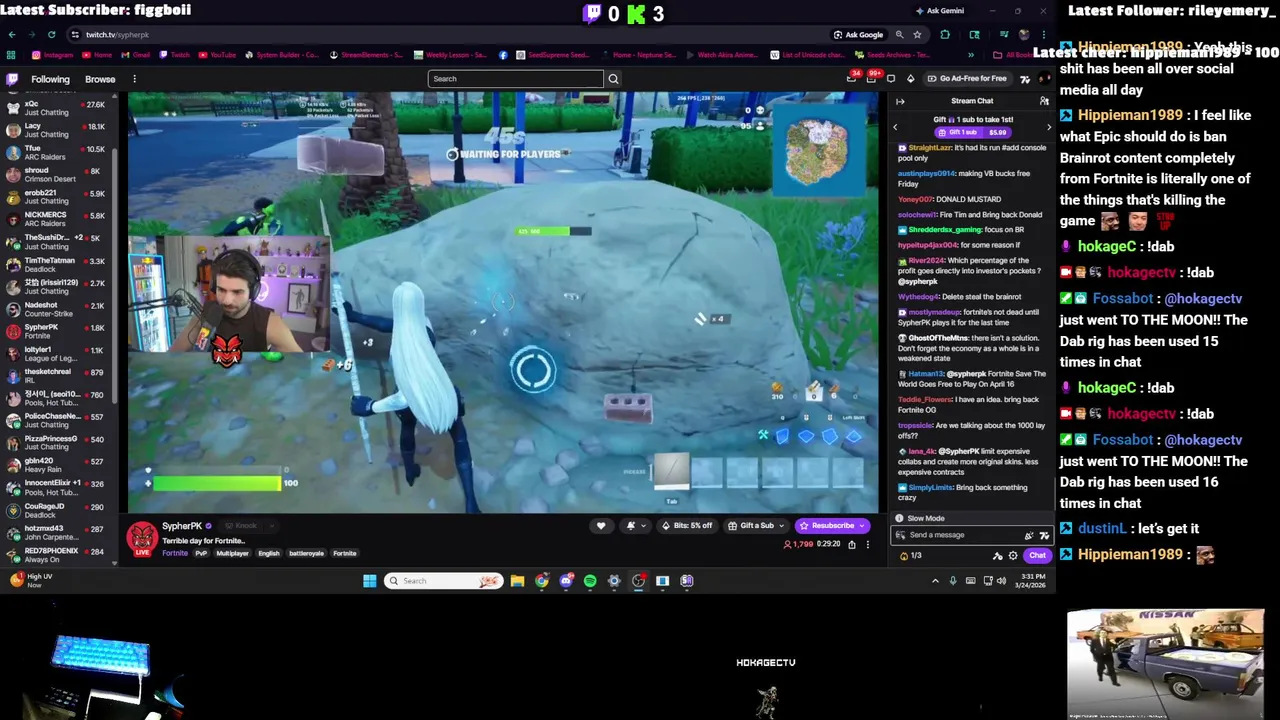
Task: Open chat identity moderator sword icon
Action: click(997, 556)
